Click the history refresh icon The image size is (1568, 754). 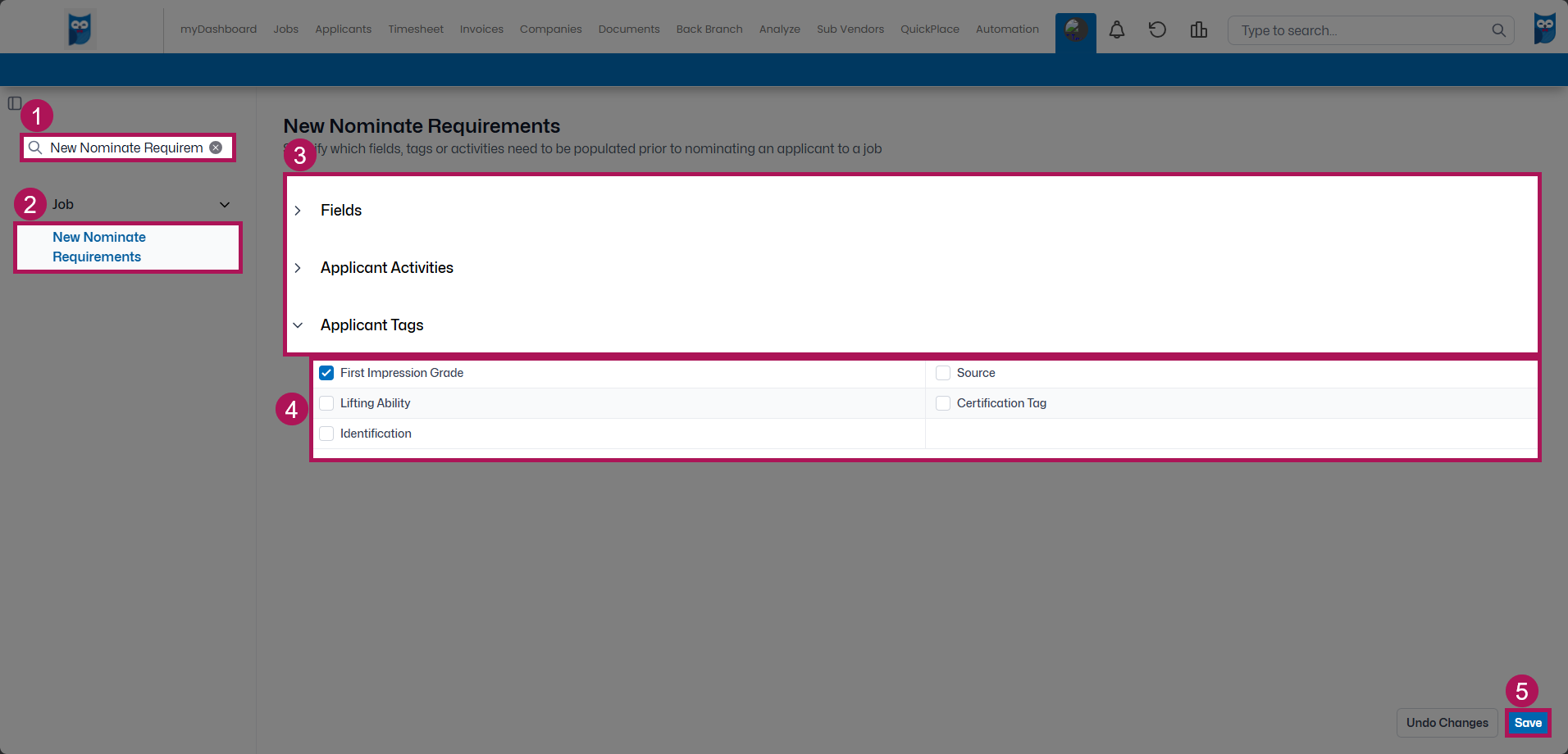coord(1157,30)
